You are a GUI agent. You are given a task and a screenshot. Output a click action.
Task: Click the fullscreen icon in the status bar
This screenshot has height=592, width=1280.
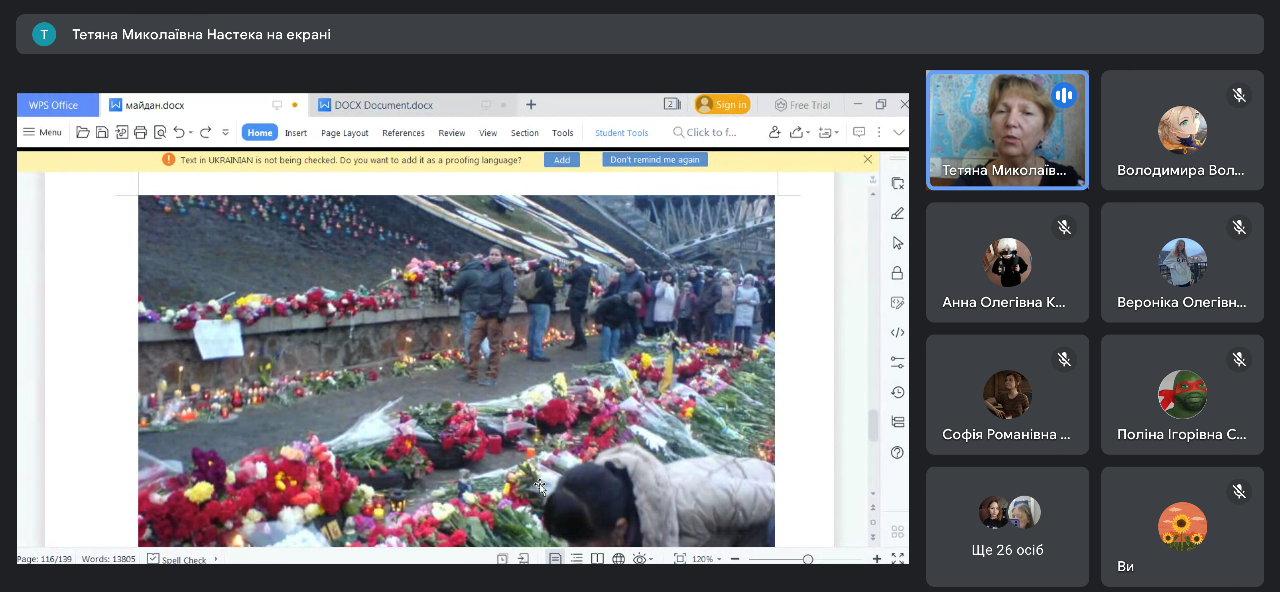click(x=897, y=559)
